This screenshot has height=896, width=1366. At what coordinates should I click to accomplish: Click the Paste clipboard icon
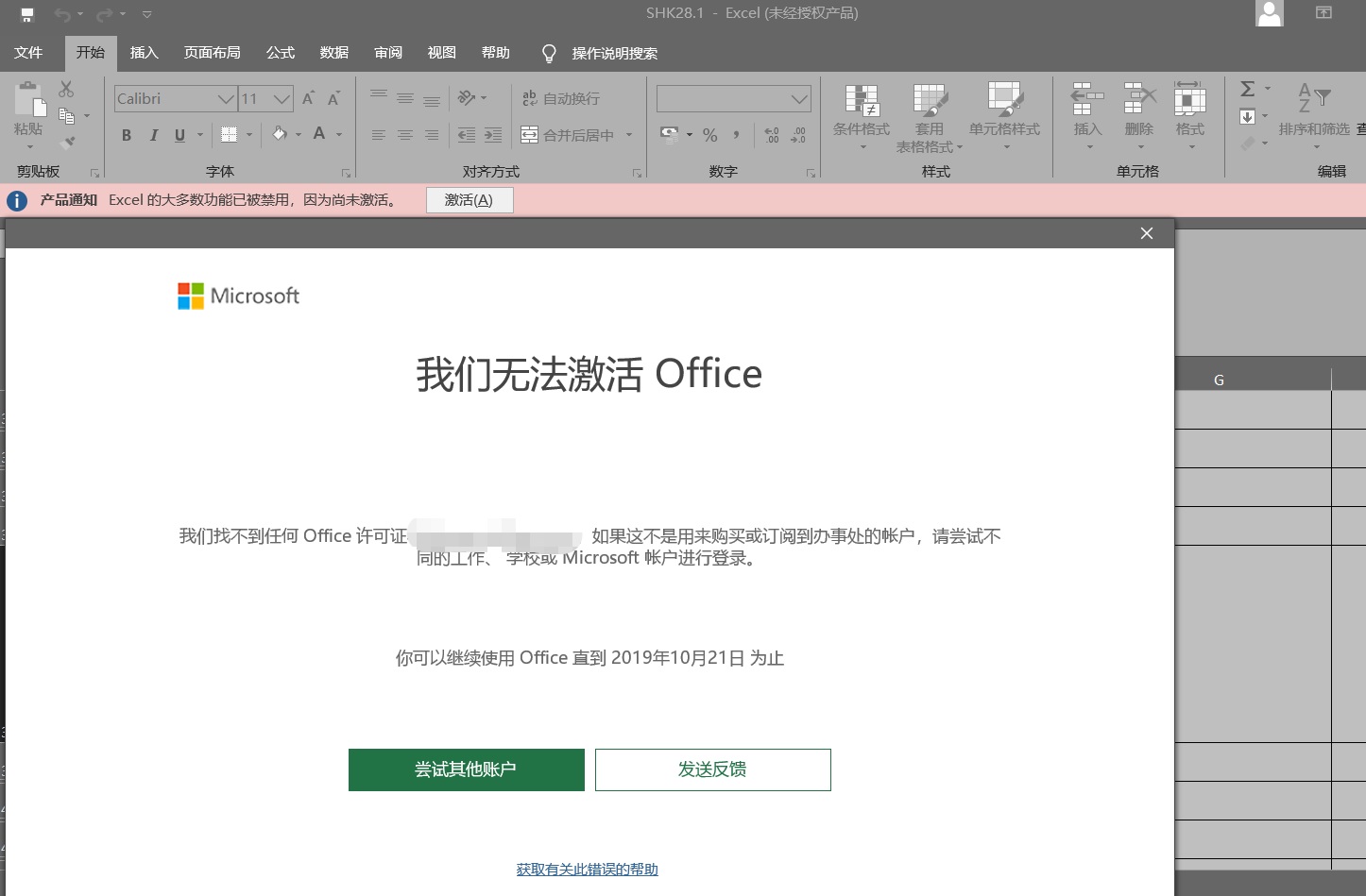28,99
